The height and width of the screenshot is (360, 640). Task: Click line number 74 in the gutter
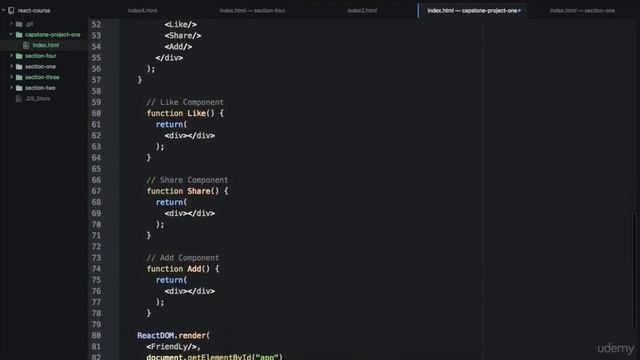pos(96,269)
